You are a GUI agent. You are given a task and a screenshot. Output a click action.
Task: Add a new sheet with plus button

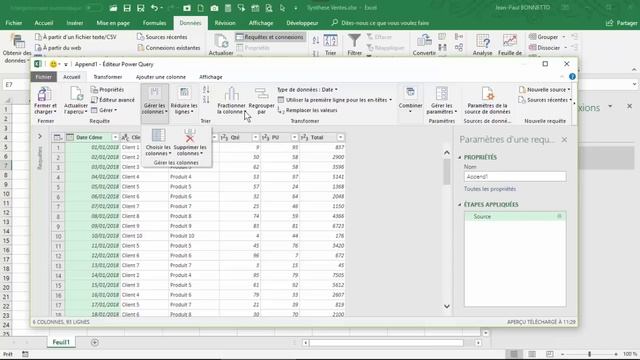pyautogui.click(x=95, y=342)
